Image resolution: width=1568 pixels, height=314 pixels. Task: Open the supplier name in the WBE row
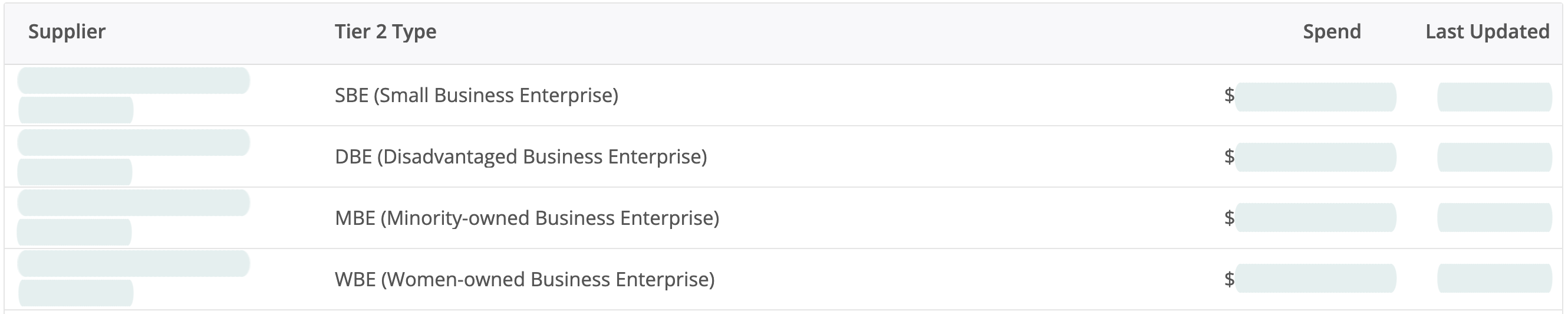(x=133, y=263)
